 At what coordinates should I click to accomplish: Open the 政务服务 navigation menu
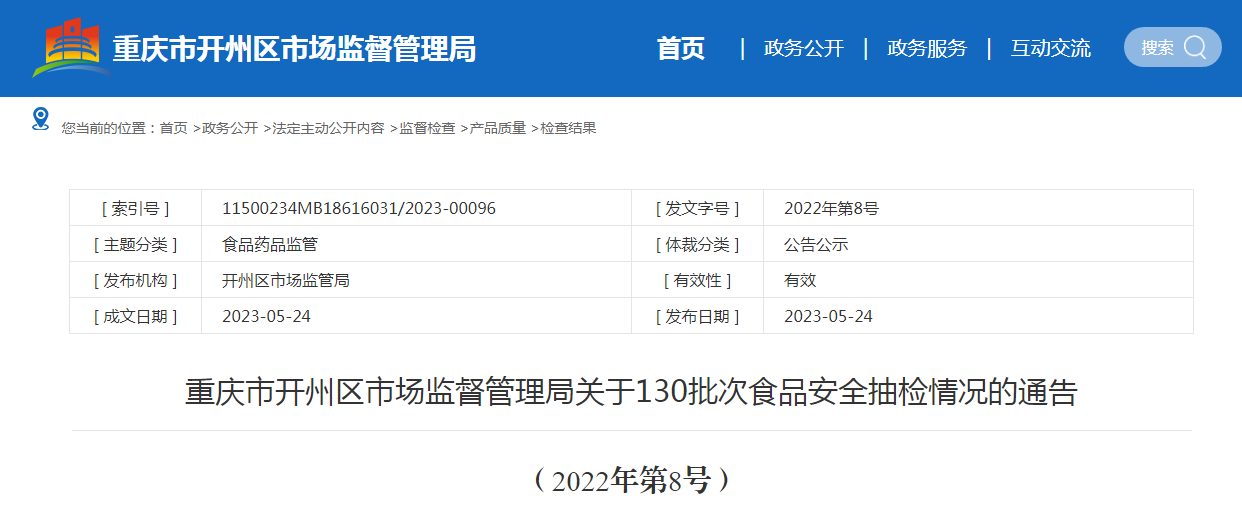click(x=927, y=48)
